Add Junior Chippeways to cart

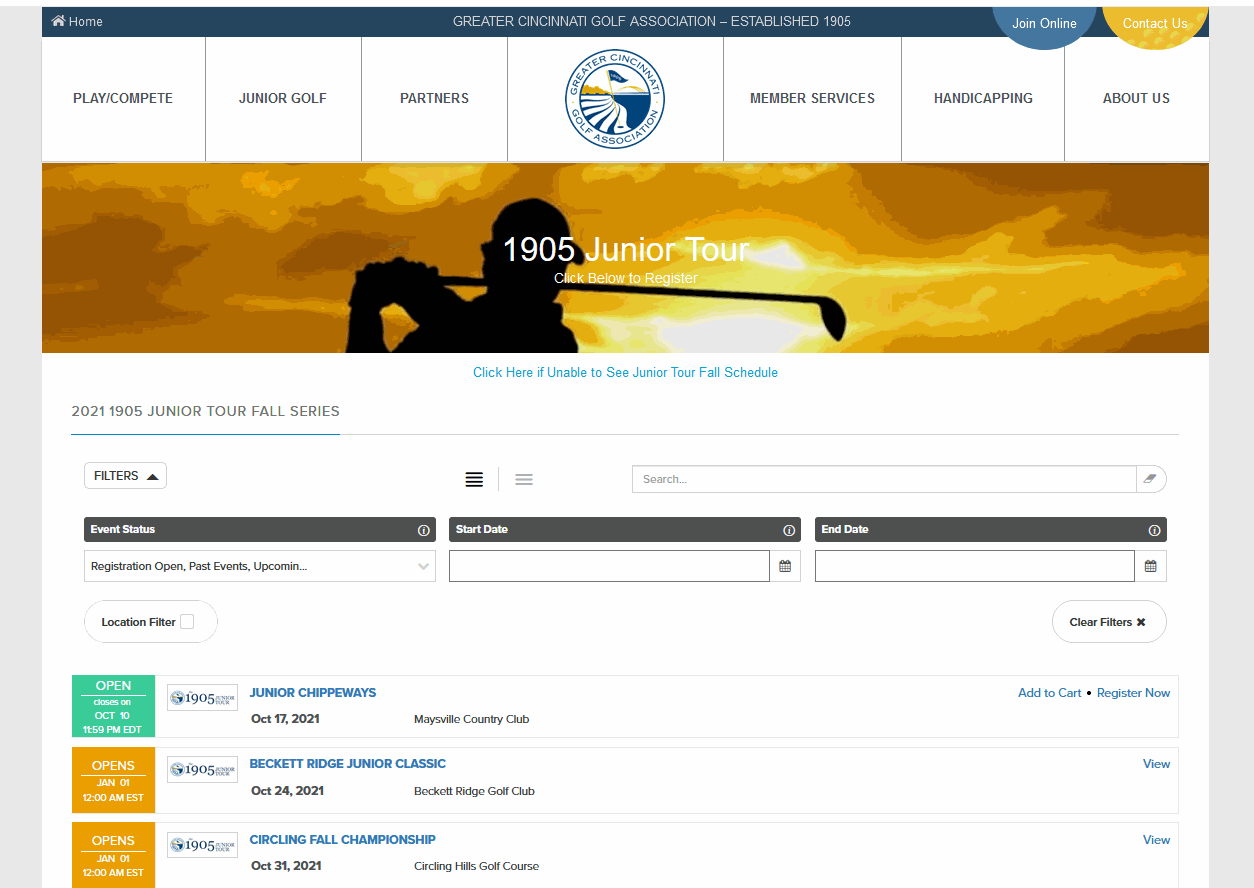point(1049,692)
